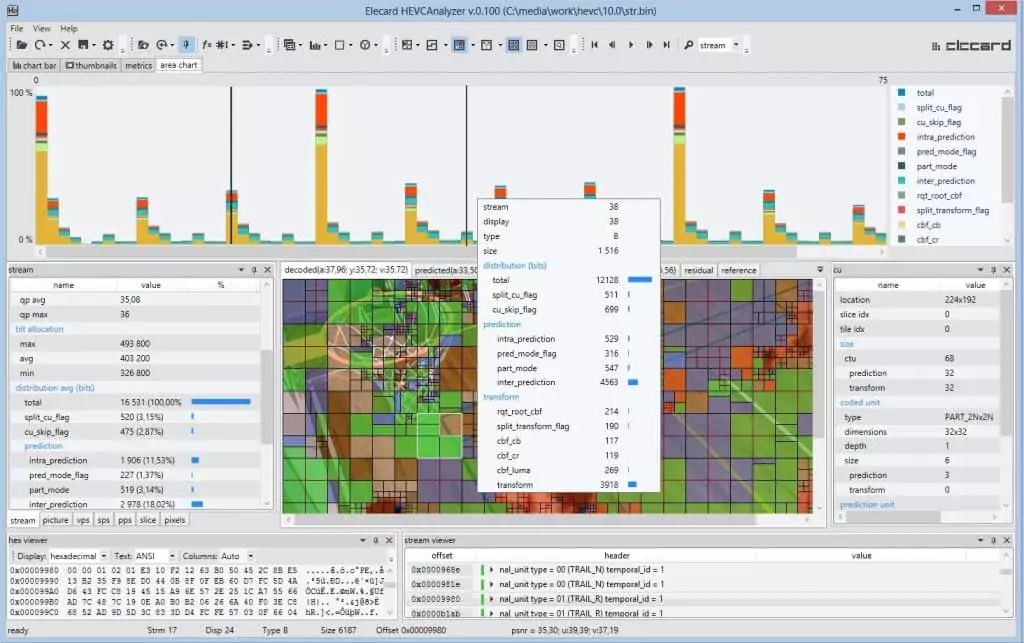Close the current stream with X icon
Viewport: 1024px width, 643px height.
tap(65, 45)
